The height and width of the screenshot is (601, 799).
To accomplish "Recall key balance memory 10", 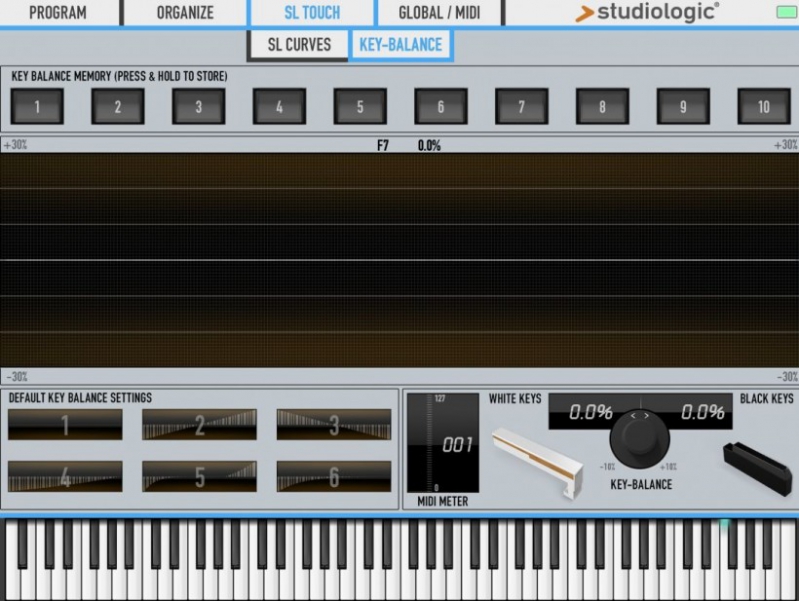I will pos(764,107).
